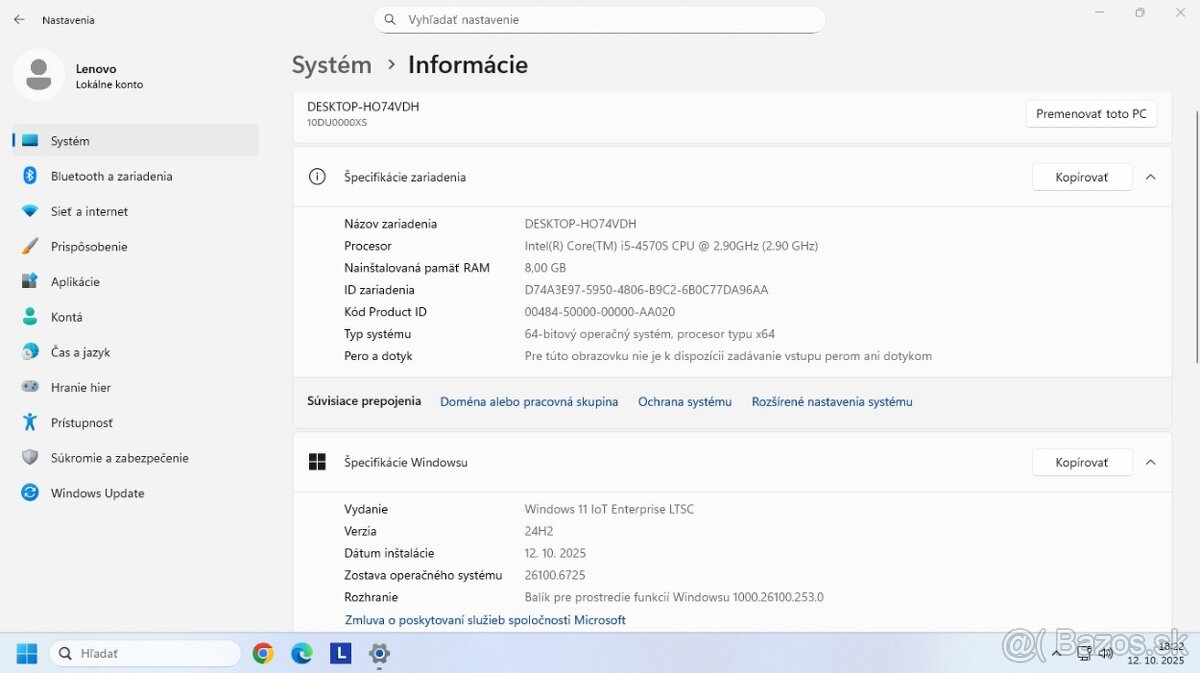Screen dimensions: 1200x673
Task: Click the Prispôsobenie paintbrush icon
Action: [x=29, y=246]
